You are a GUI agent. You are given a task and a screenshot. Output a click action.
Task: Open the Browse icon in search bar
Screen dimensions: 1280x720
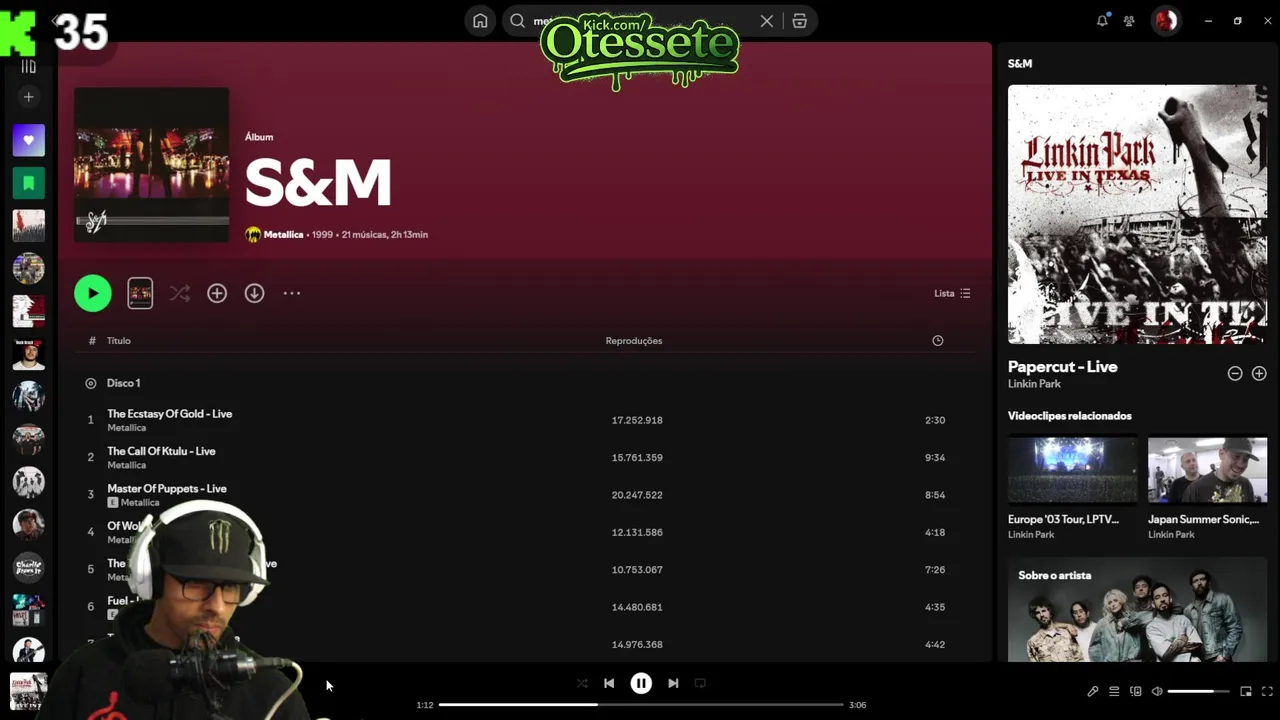800,21
